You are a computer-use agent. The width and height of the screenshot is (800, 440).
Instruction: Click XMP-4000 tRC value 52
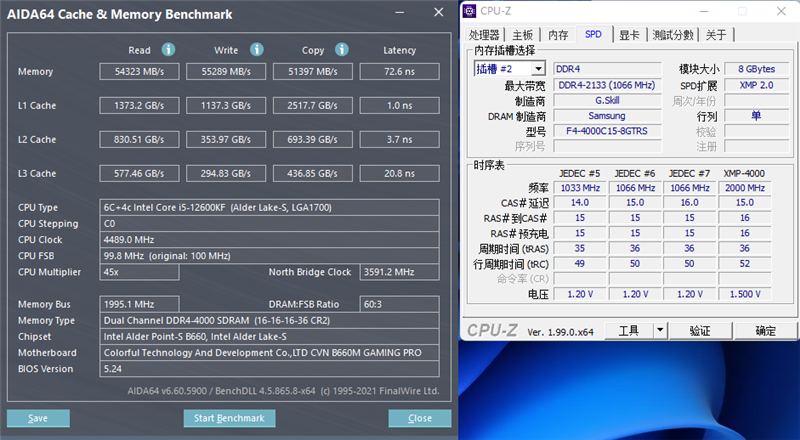[x=744, y=264]
